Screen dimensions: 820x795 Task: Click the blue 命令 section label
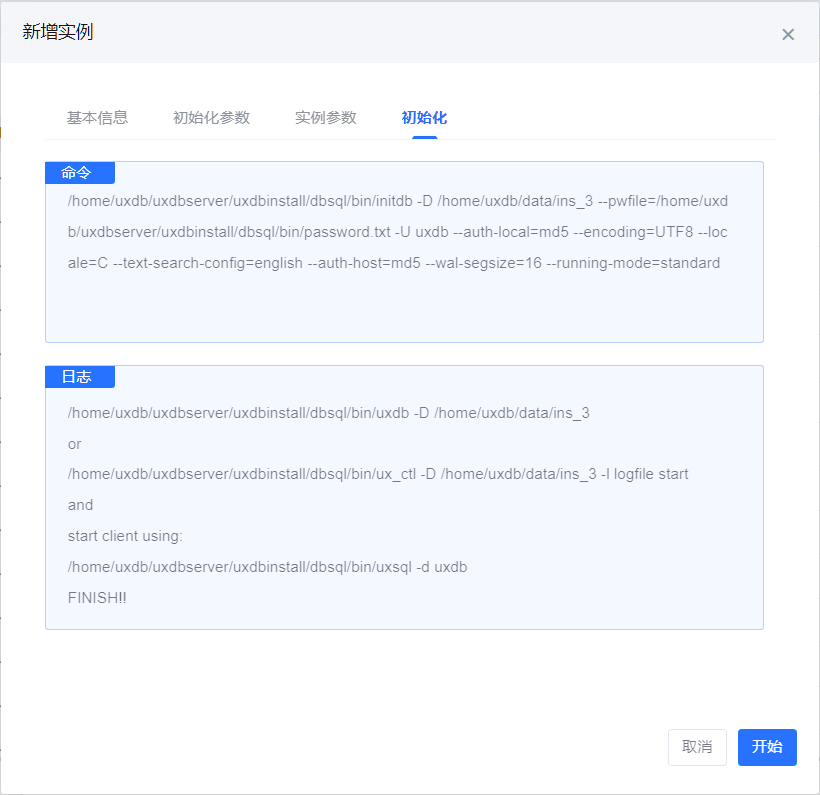coord(79,173)
